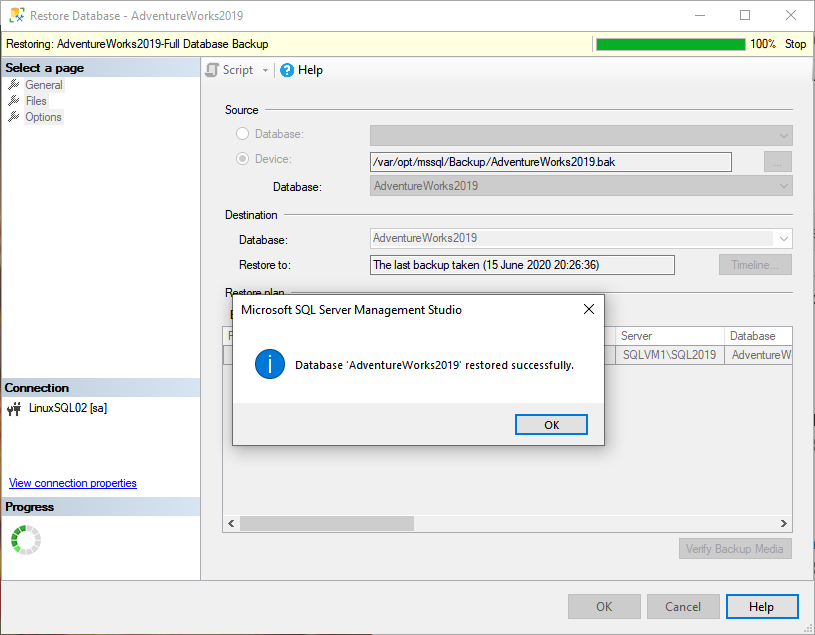Open the Script toolbar button

[x=229, y=70]
